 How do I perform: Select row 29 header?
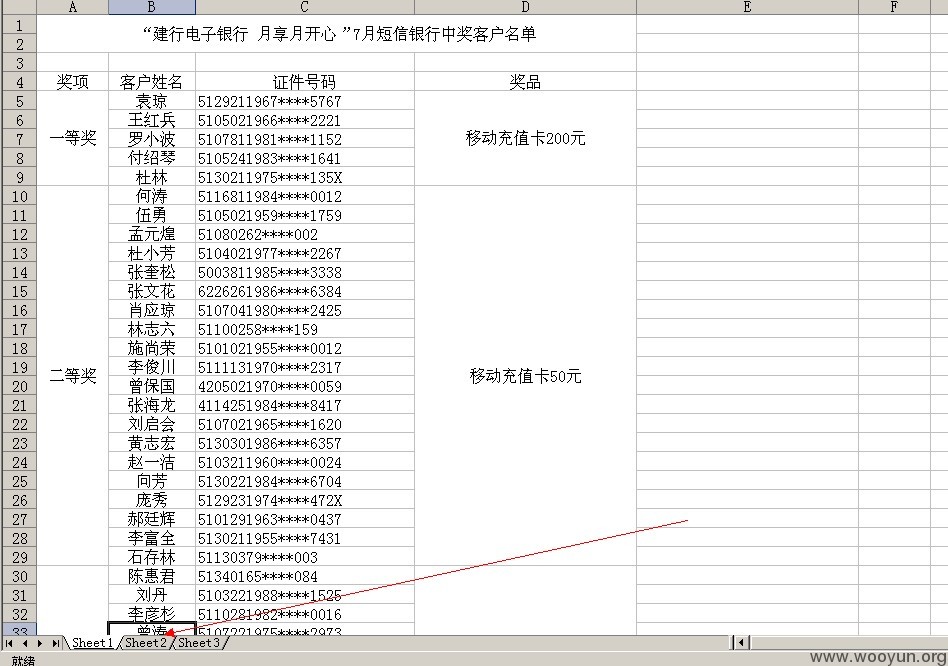[19, 557]
